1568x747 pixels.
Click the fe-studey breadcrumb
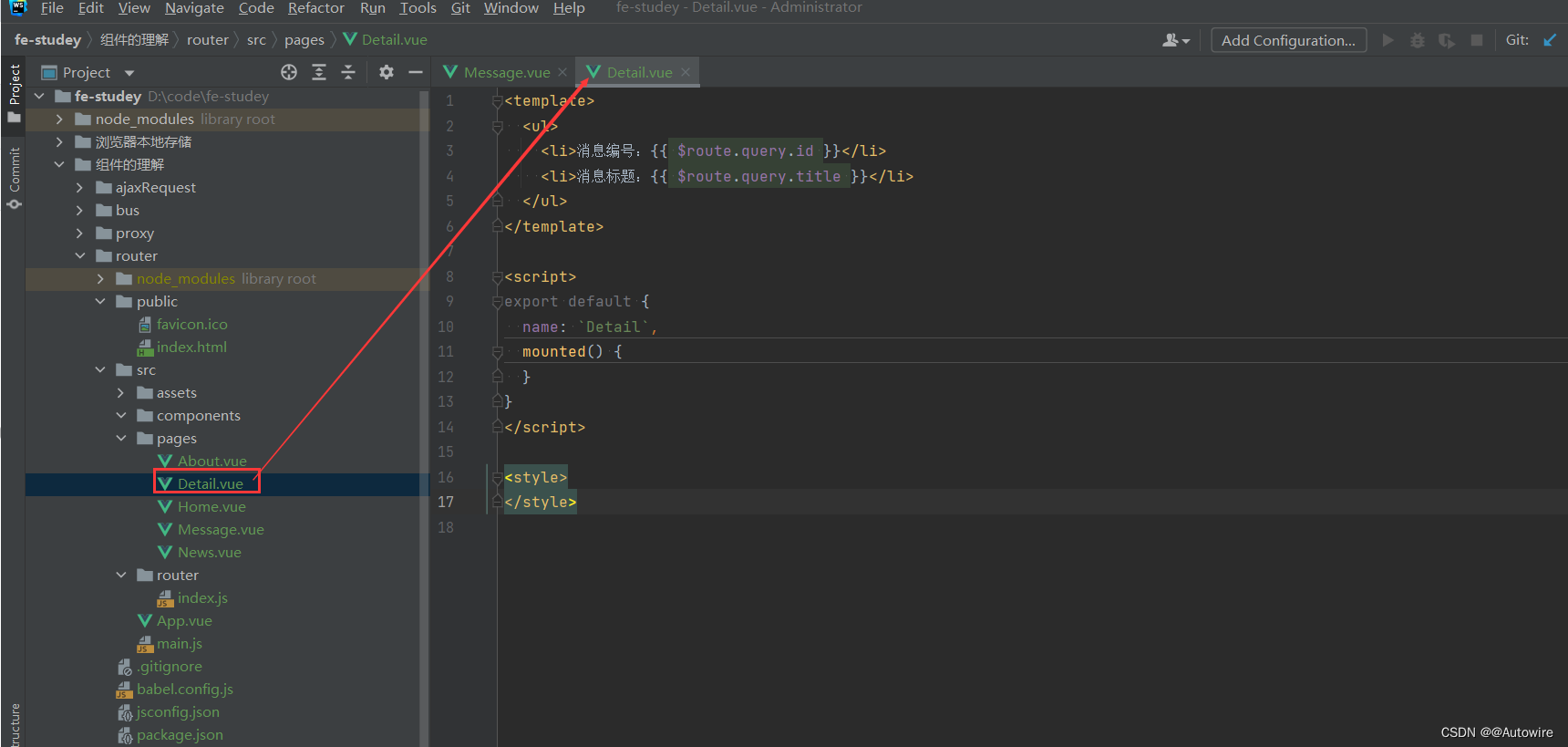click(x=47, y=40)
